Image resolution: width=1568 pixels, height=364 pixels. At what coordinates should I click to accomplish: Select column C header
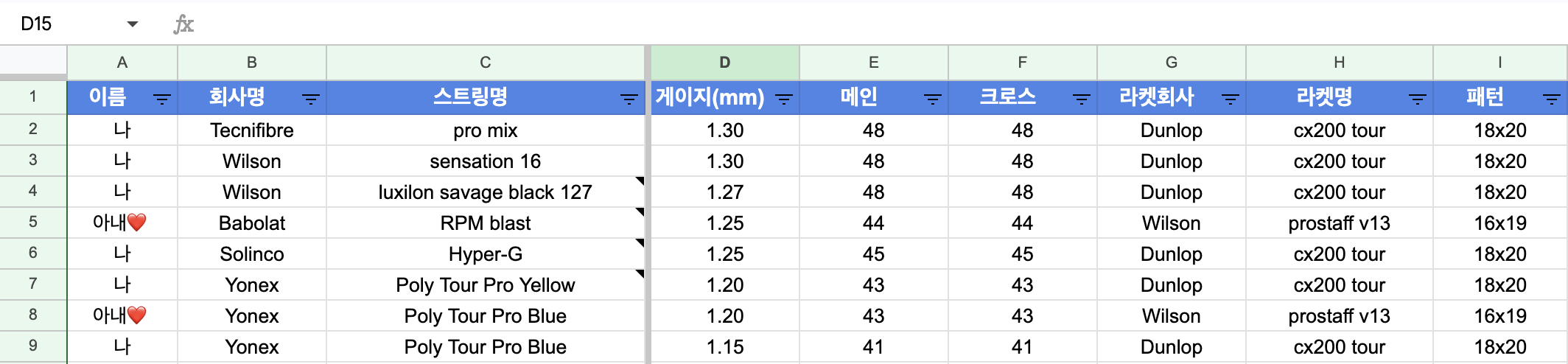point(486,63)
